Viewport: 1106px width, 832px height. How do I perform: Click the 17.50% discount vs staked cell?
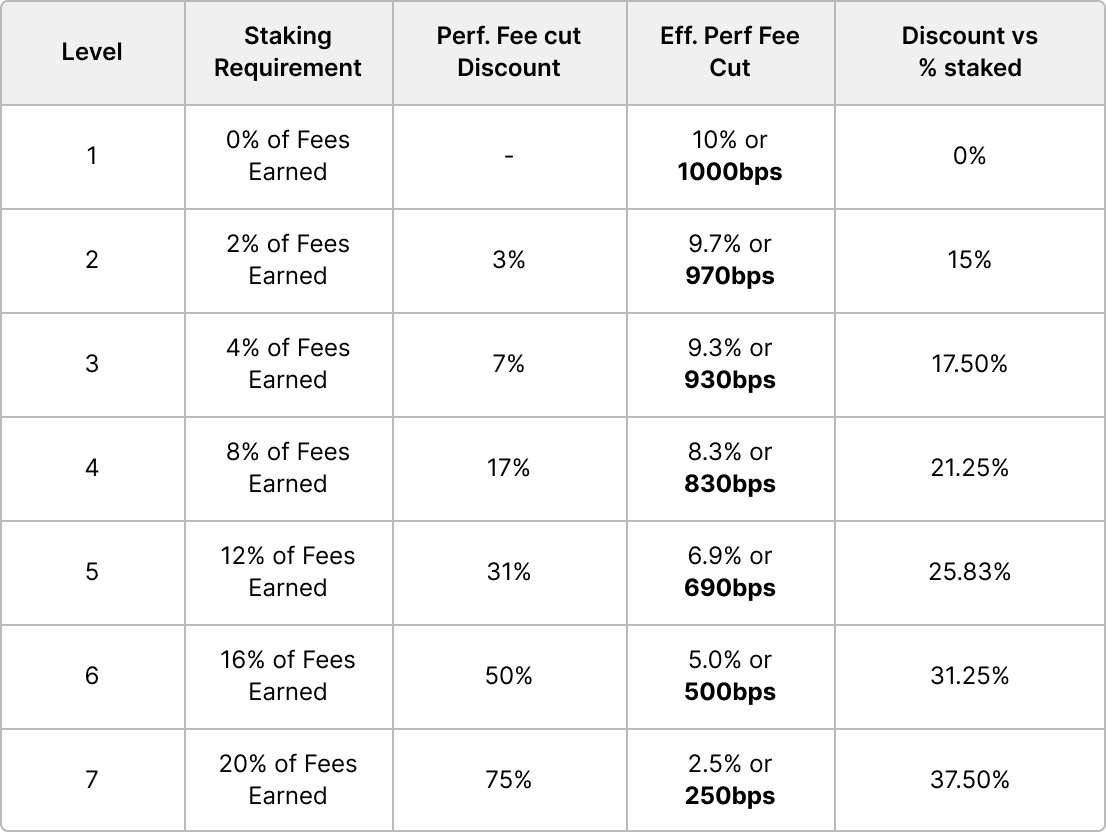(969, 364)
